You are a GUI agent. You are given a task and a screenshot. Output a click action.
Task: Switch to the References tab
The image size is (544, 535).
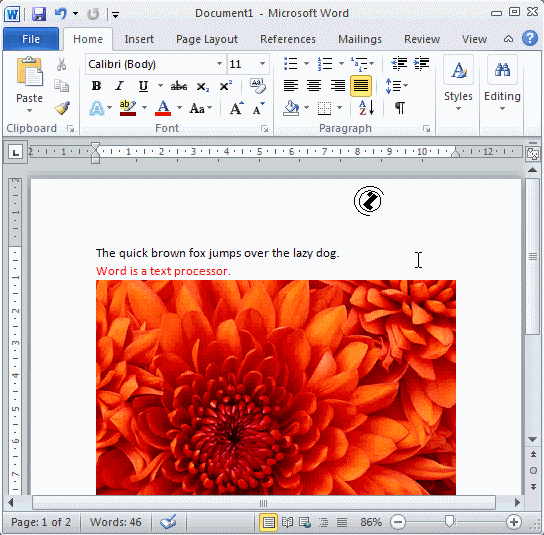288,39
